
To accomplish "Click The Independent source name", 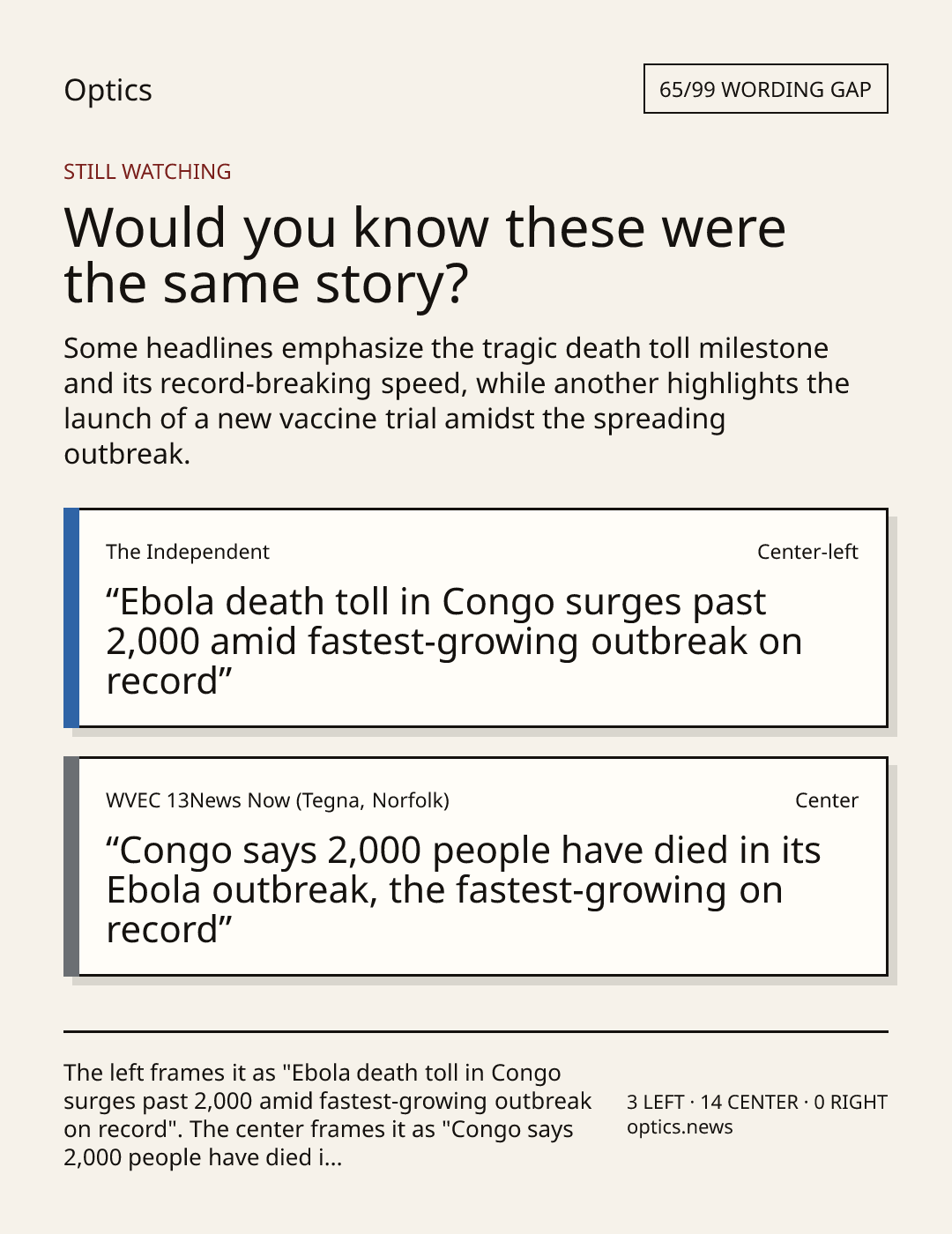I will tap(188, 552).
